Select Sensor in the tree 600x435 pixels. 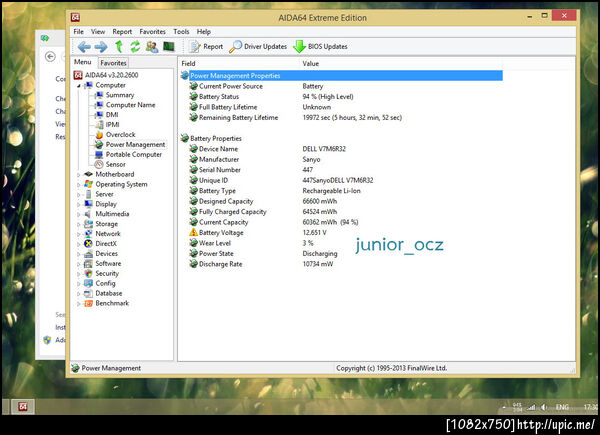pos(116,165)
